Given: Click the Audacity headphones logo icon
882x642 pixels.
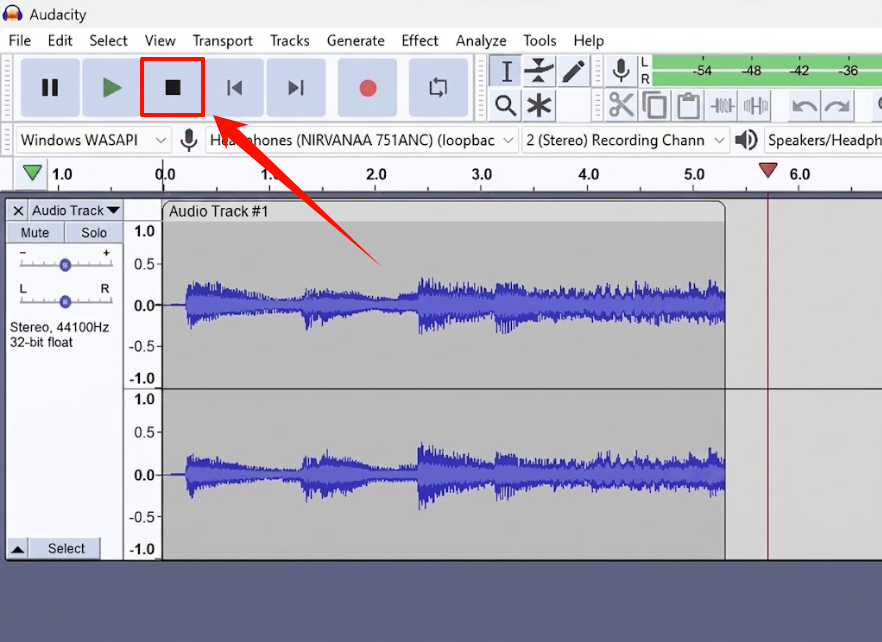Looking at the screenshot, I should click(12, 14).
